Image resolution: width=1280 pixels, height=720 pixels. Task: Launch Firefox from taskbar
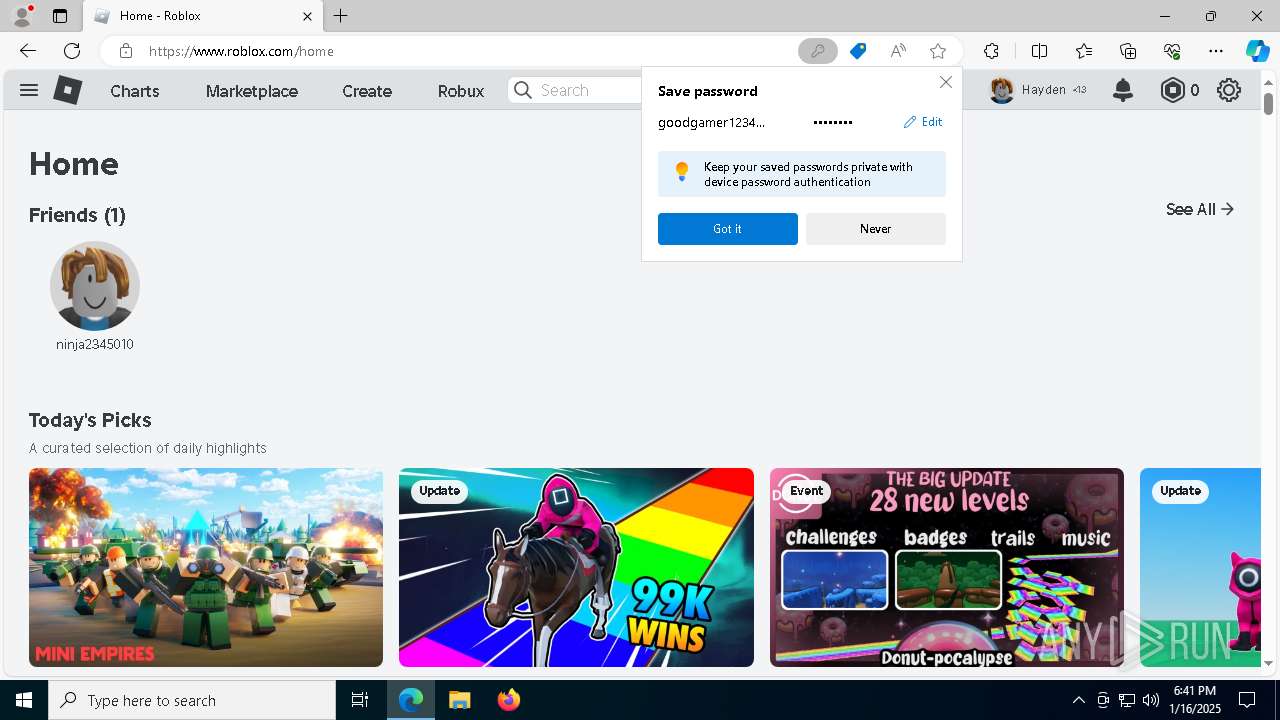(509, 700)
